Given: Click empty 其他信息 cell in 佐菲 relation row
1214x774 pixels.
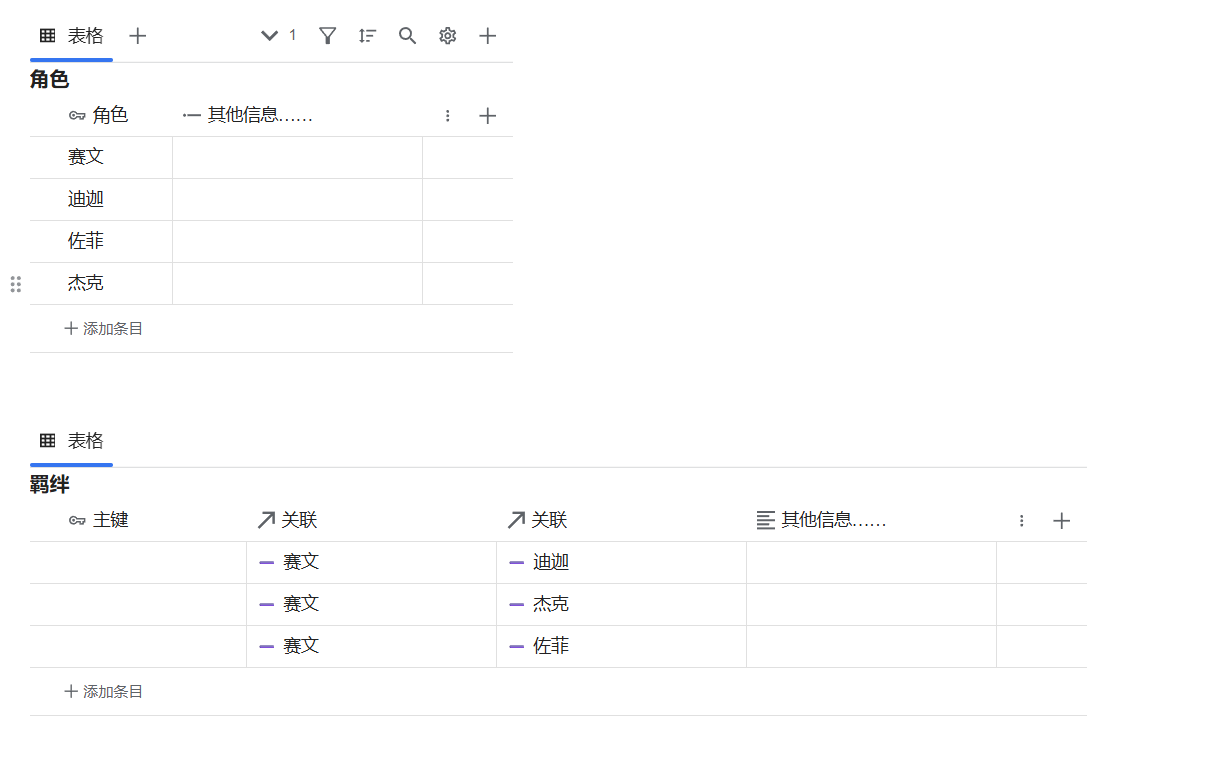Looking at the screenshot, I should point(872,647).
